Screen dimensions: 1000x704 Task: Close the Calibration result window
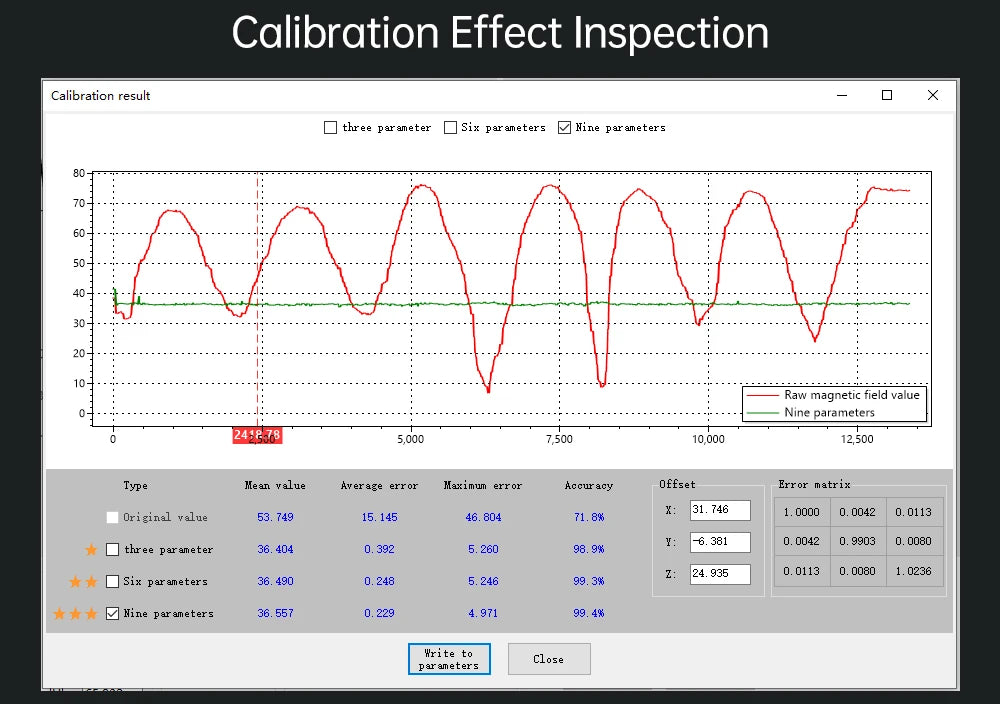(932, 95)
